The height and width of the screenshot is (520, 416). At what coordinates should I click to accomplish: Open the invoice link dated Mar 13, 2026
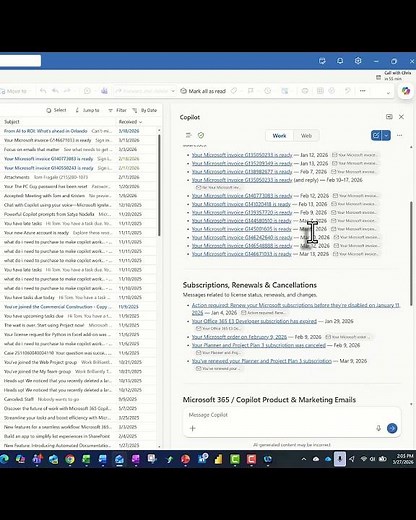242,254
